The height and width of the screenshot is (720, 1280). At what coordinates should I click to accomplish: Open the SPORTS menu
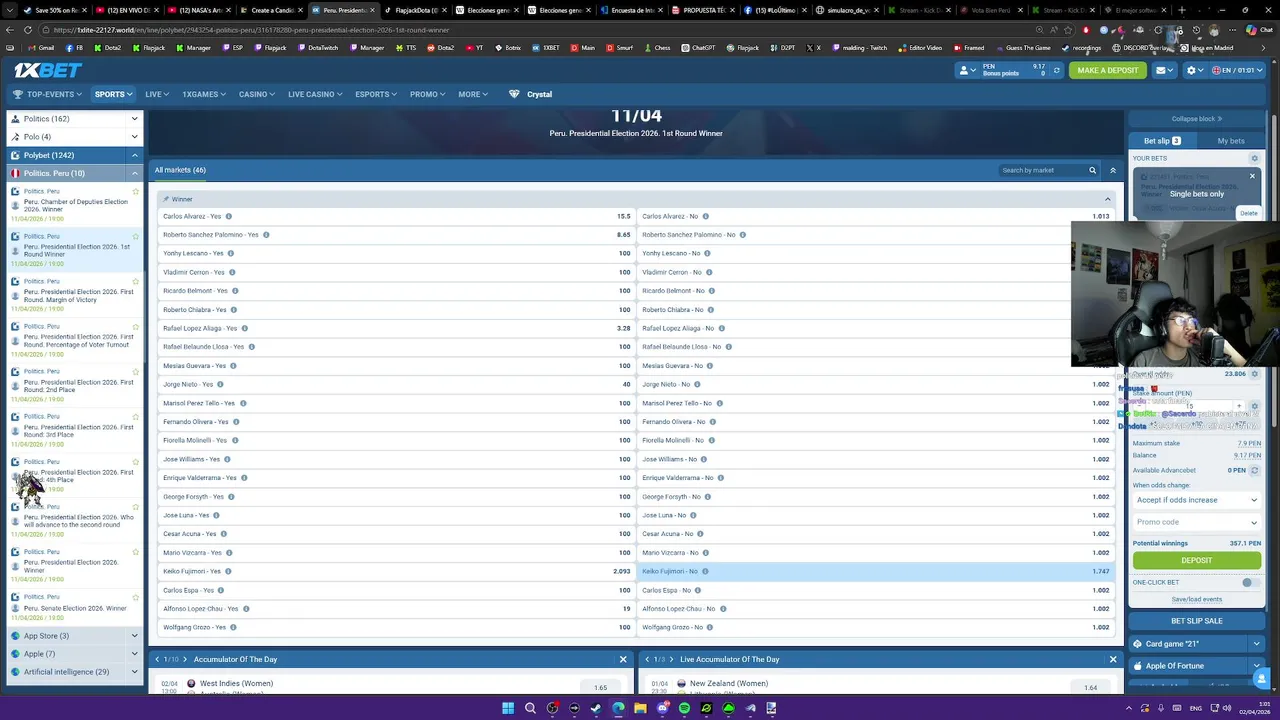[114, 94]
